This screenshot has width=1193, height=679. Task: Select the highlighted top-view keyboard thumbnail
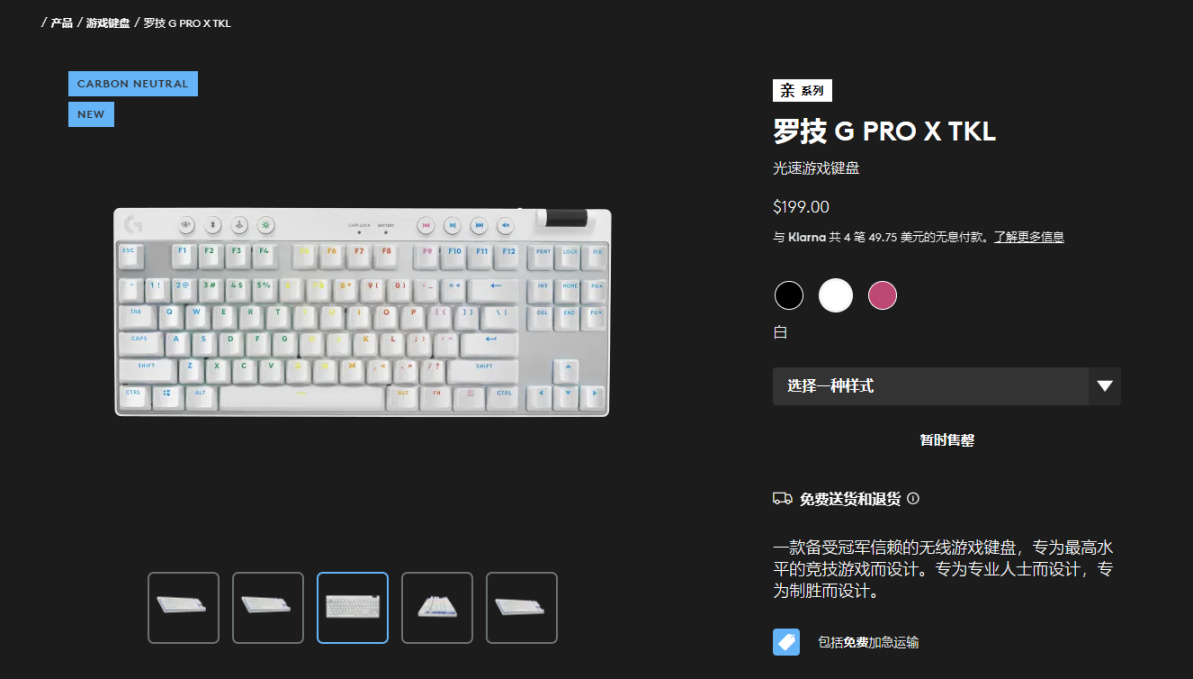click(x=352, y=607)
